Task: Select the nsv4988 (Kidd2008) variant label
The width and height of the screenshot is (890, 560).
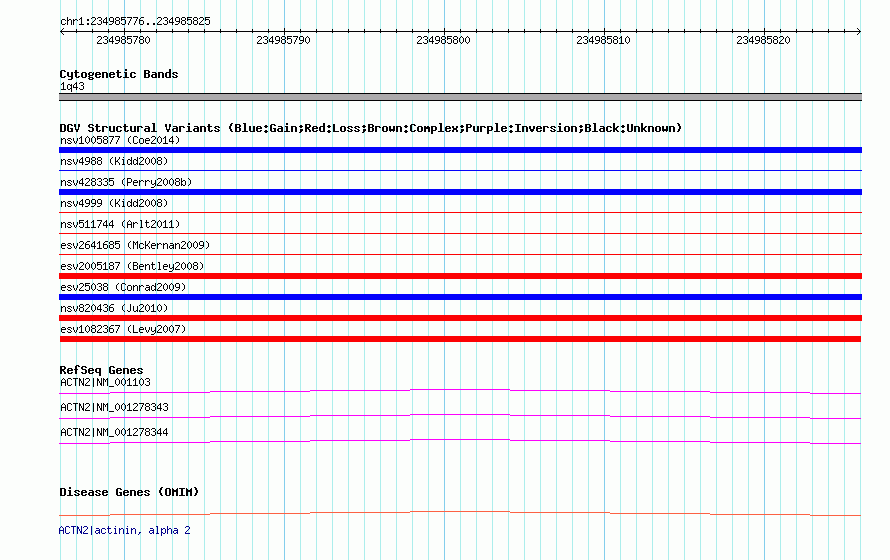Action: (114, 161)
